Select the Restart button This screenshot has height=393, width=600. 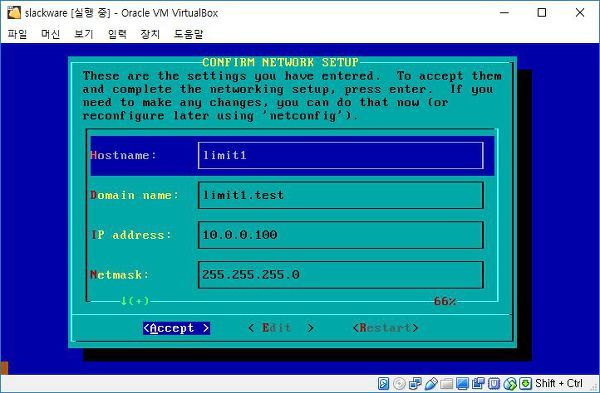point(386,328)
